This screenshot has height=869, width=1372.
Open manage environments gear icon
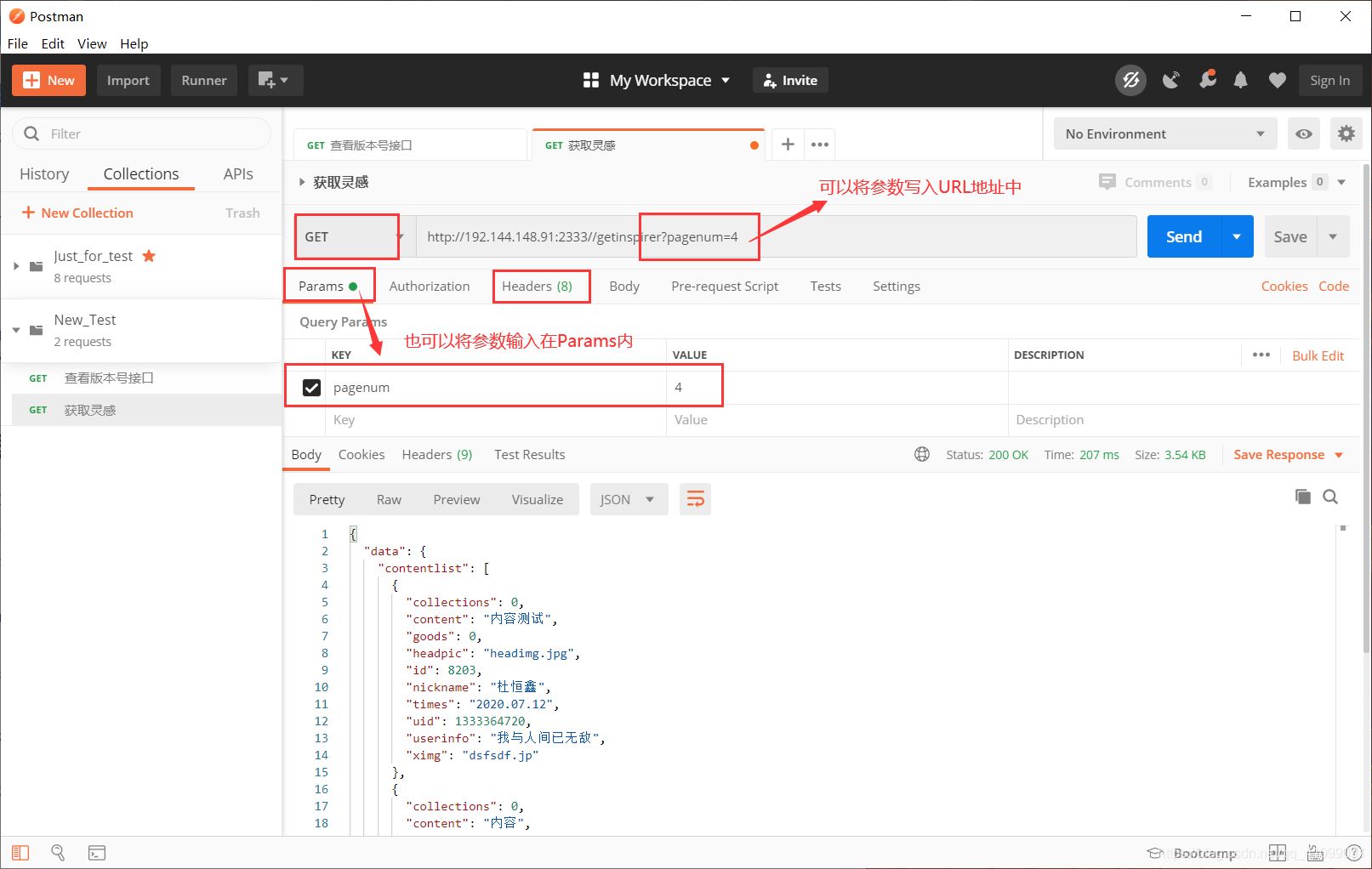(1346, 133)
